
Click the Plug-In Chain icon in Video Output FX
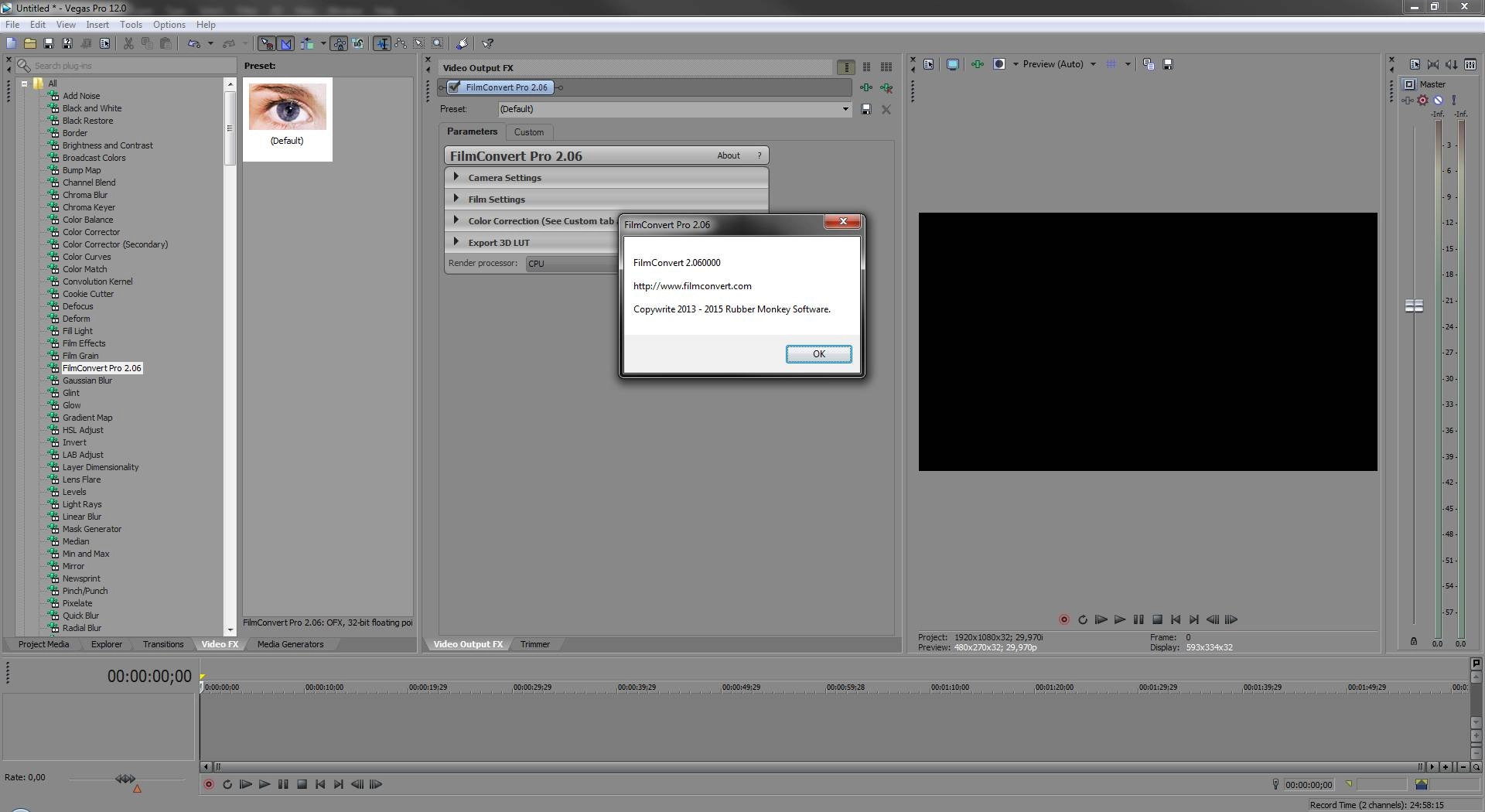[x=866, y=87]
